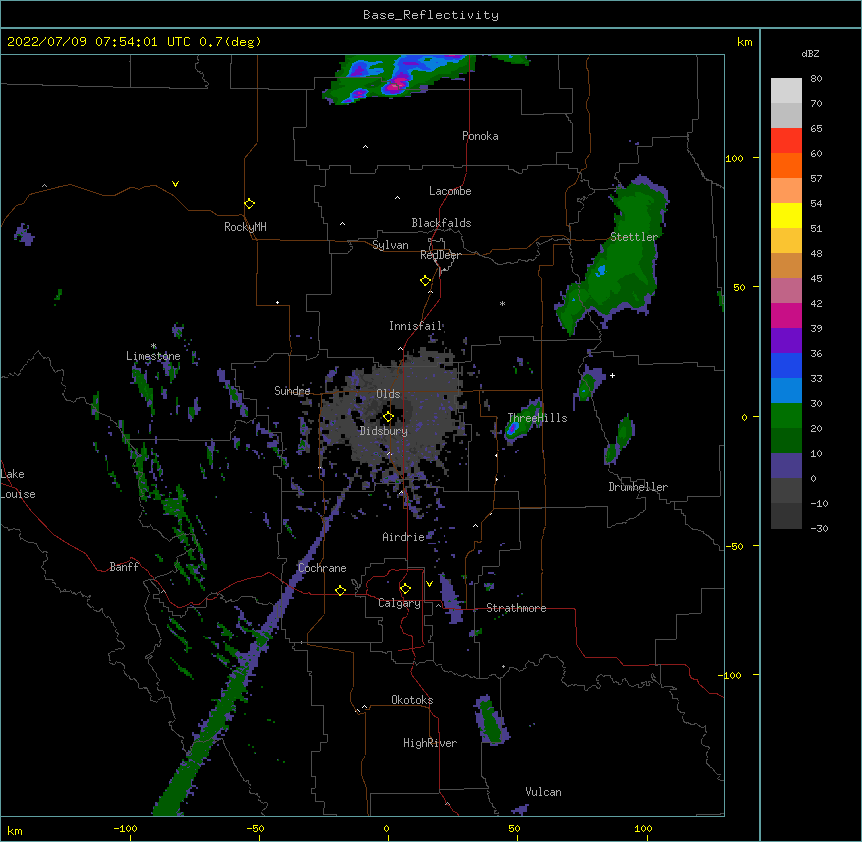Click the Sundre label
This screenshot has width=862, height=842.
coord(292,391)
